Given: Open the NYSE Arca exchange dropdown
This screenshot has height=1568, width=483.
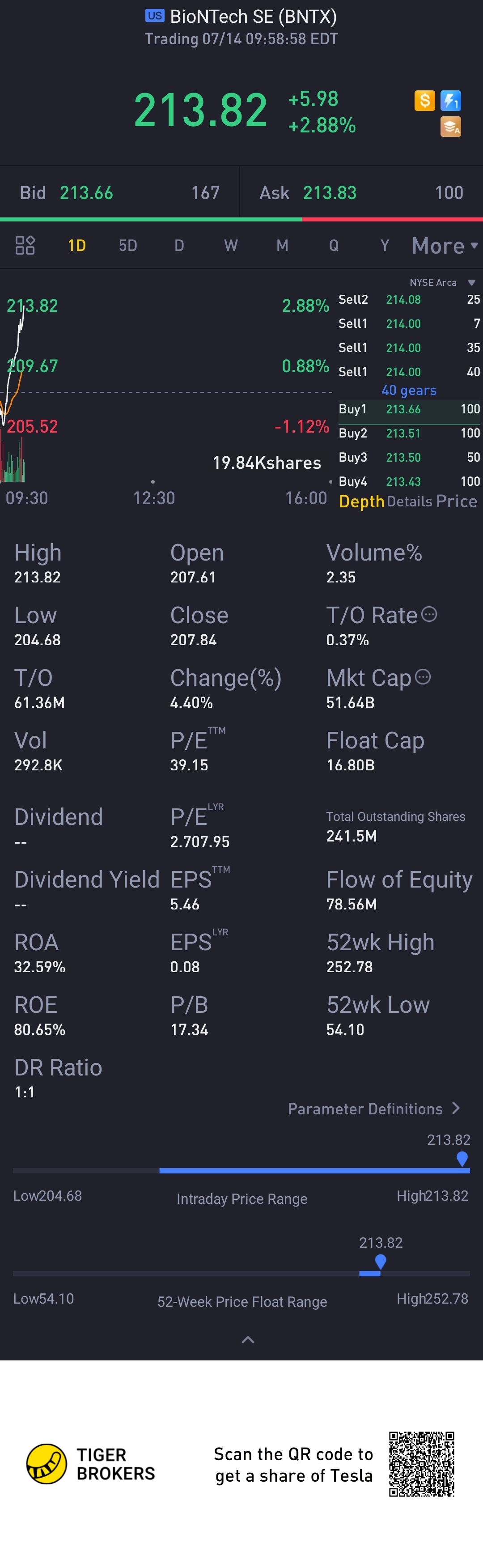Looking at the screenshot, I should coord(442,282).
